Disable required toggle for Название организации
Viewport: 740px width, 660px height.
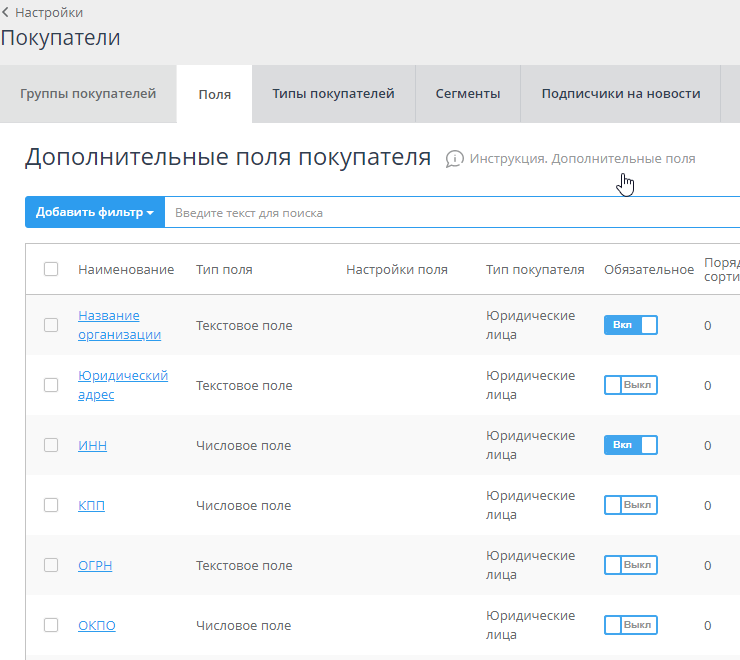coord(630,325)
